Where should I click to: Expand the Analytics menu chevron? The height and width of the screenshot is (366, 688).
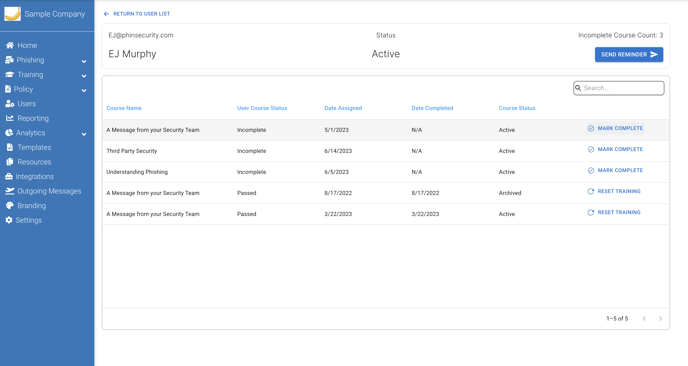pos(84,134)
